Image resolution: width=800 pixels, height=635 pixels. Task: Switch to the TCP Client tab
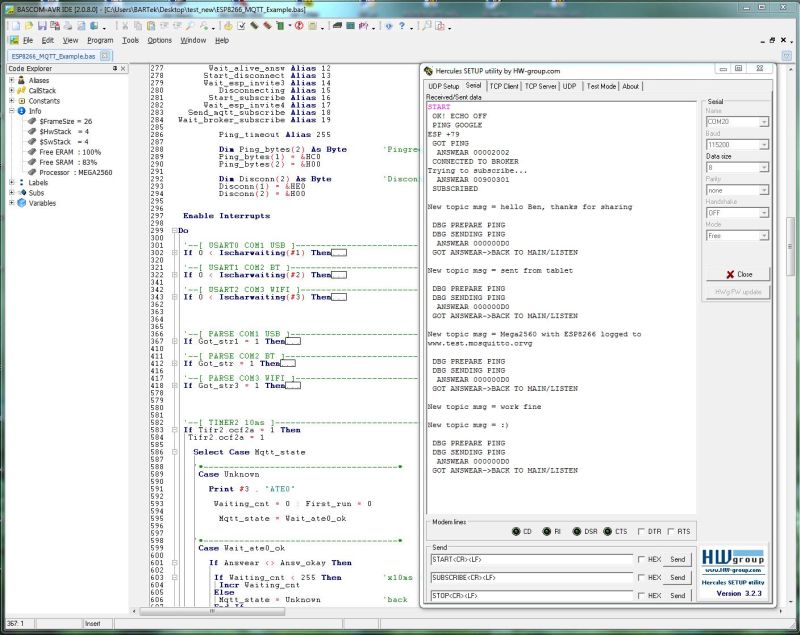[x=504, y=86]
